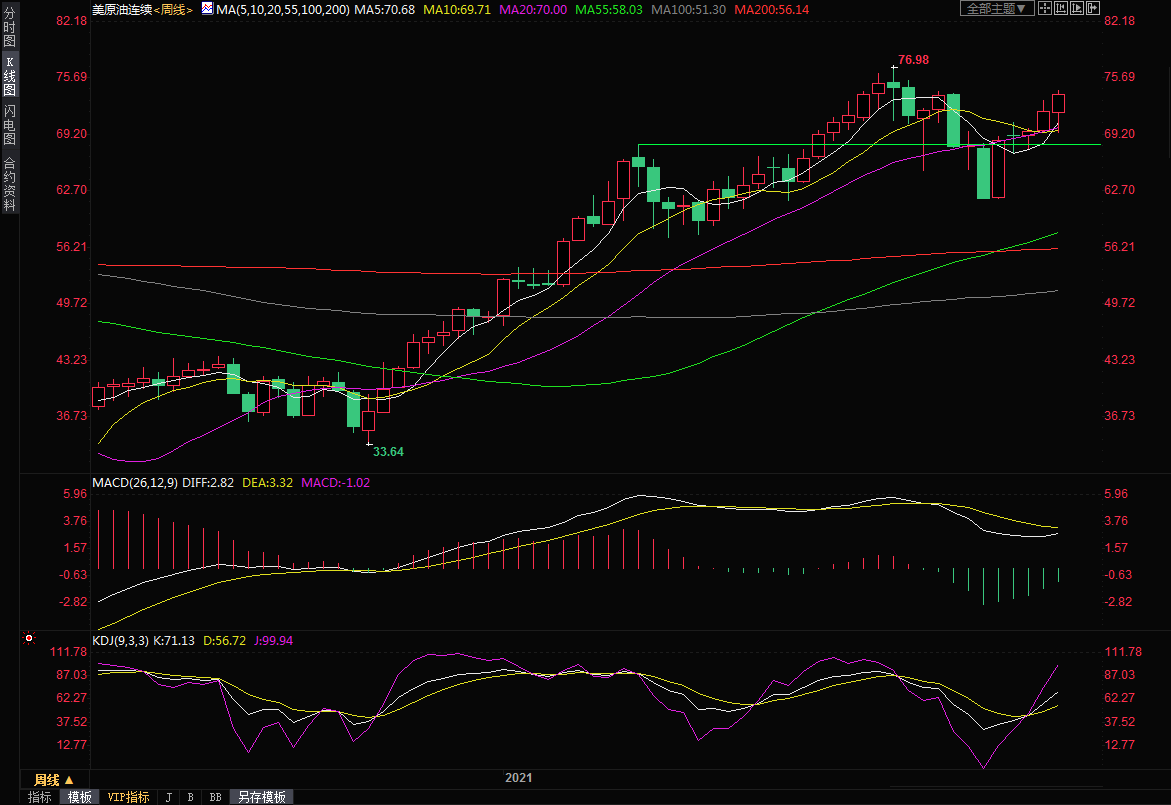Screen dimensions: 1171x805
Task: Select the K线图 side tab
Action: coord(9,75)
